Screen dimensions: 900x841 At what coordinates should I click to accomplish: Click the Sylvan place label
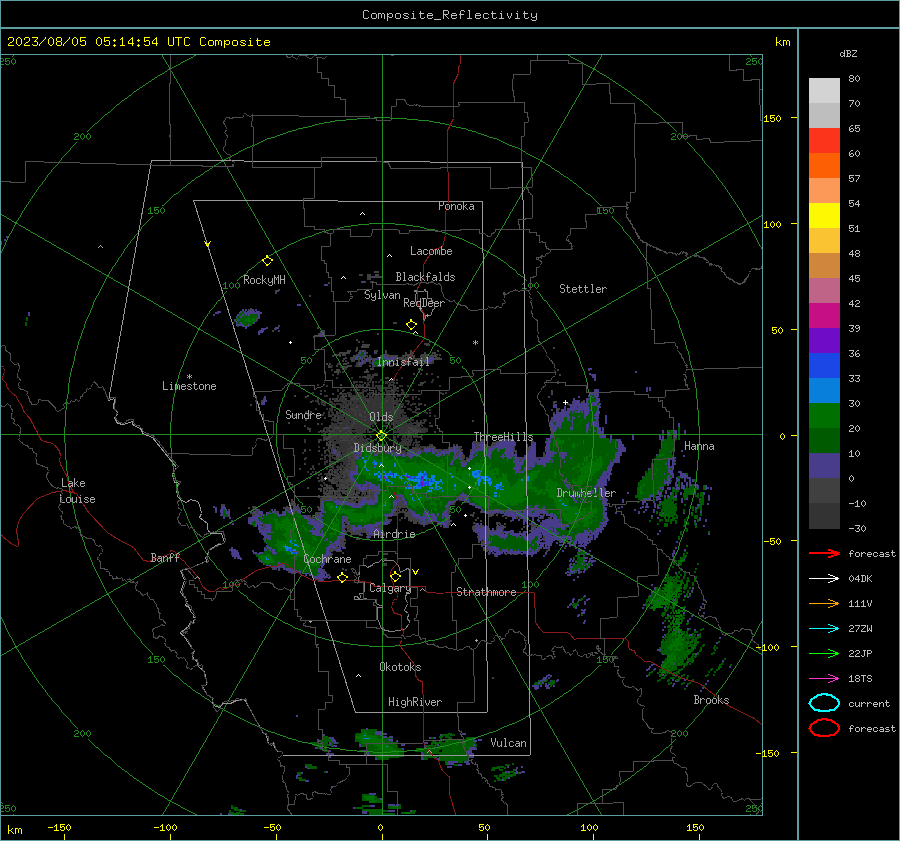point(382,295)
